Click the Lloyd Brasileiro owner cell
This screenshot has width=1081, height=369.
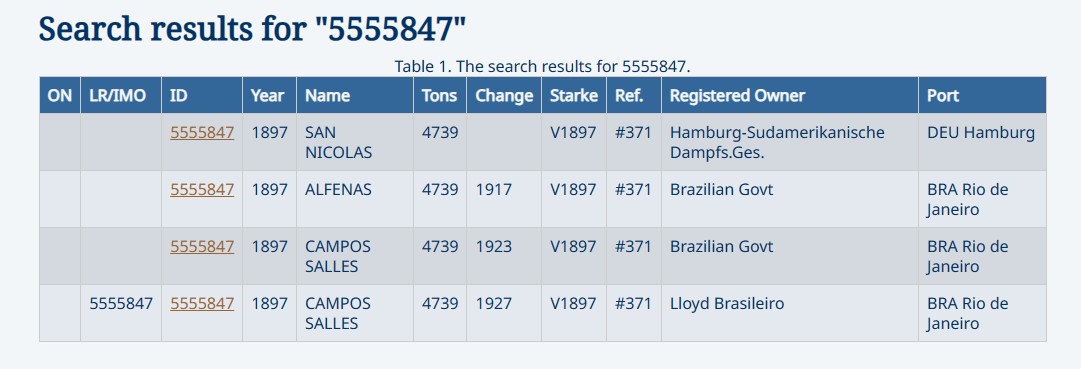[x=790, y=313]
